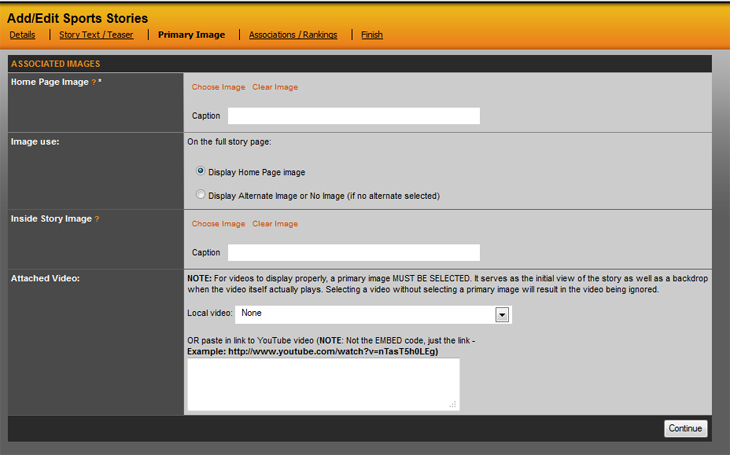Click Choose Image for Home Page Image

click(x=218, y=87)
